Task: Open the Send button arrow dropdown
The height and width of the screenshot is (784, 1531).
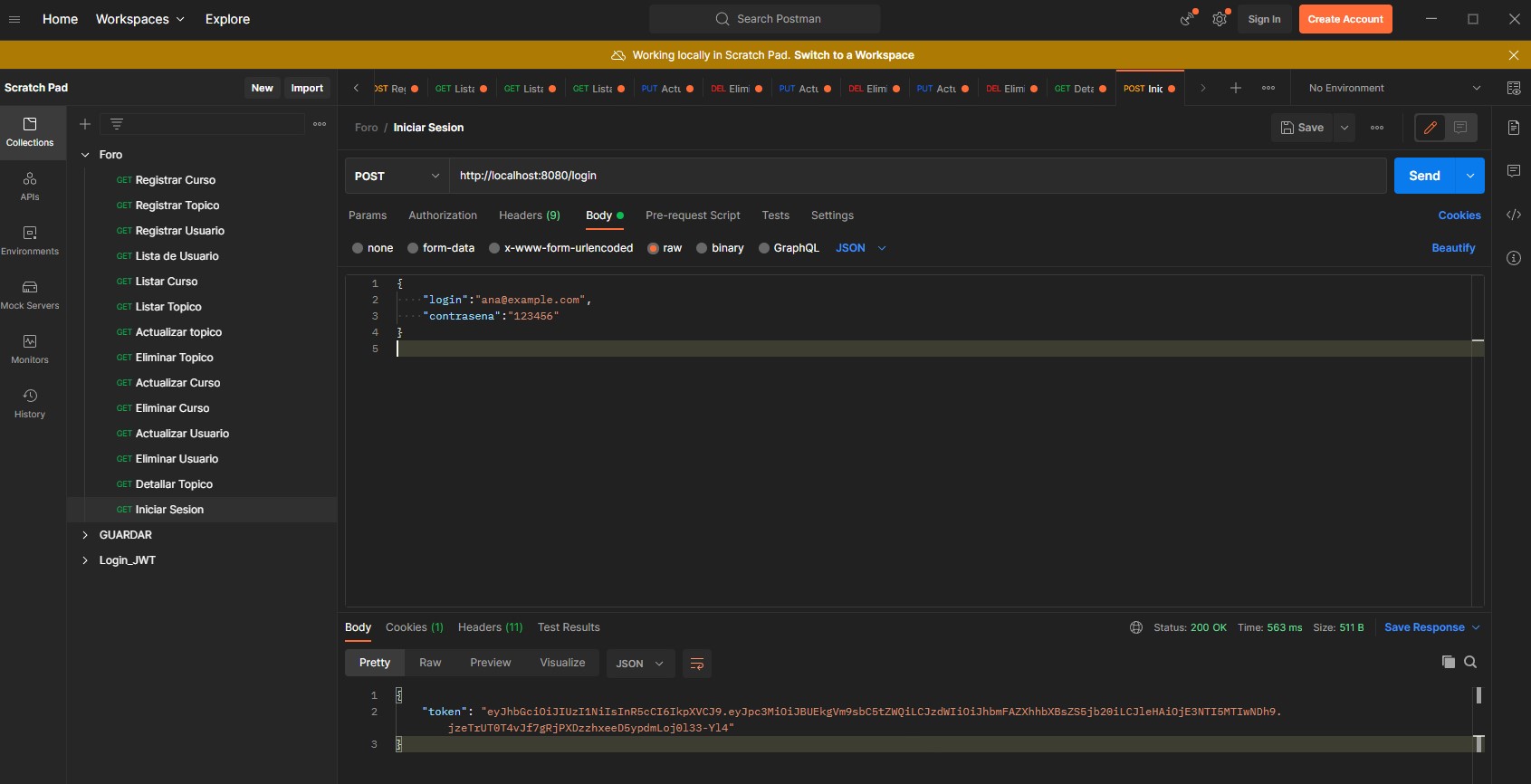Action: pyautogui.click(x=1470, y=176)
